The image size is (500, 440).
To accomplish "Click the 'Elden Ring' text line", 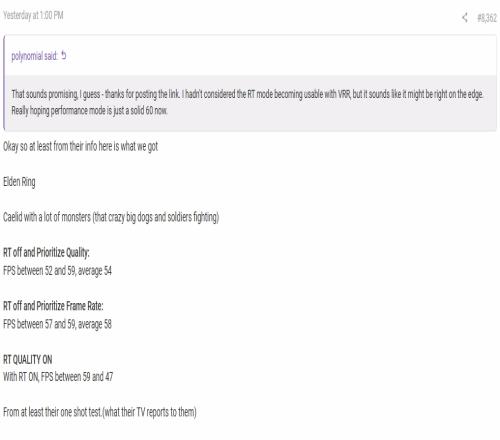I will tap(19, 182).
